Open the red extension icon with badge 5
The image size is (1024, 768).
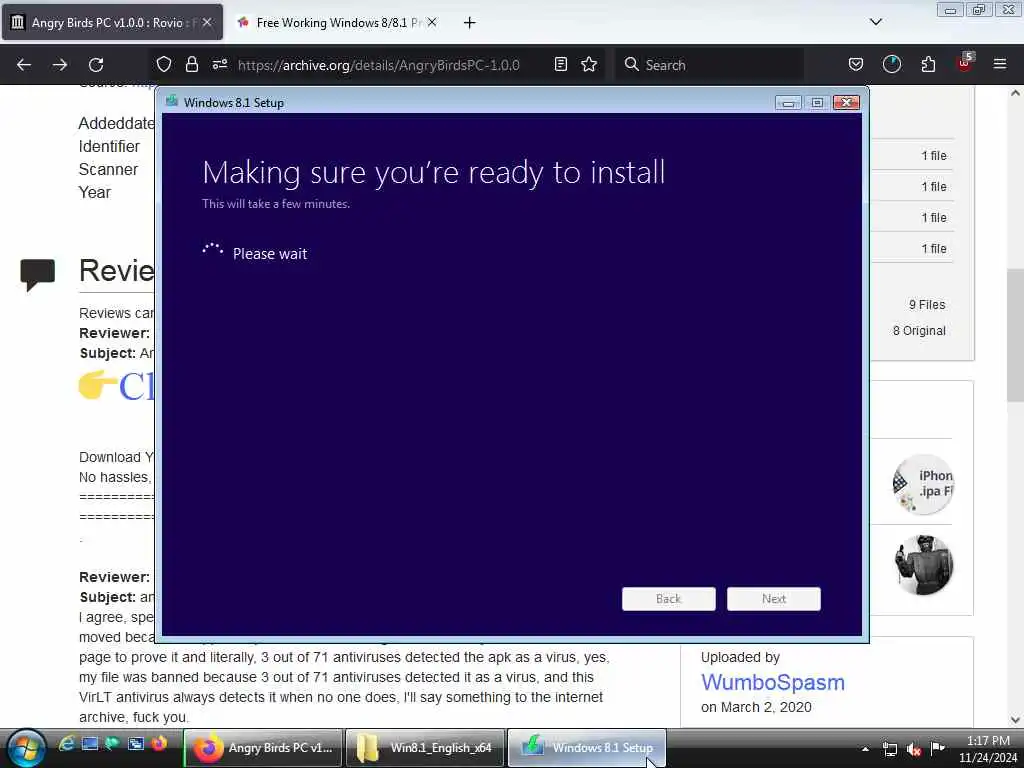coord(965,63)
